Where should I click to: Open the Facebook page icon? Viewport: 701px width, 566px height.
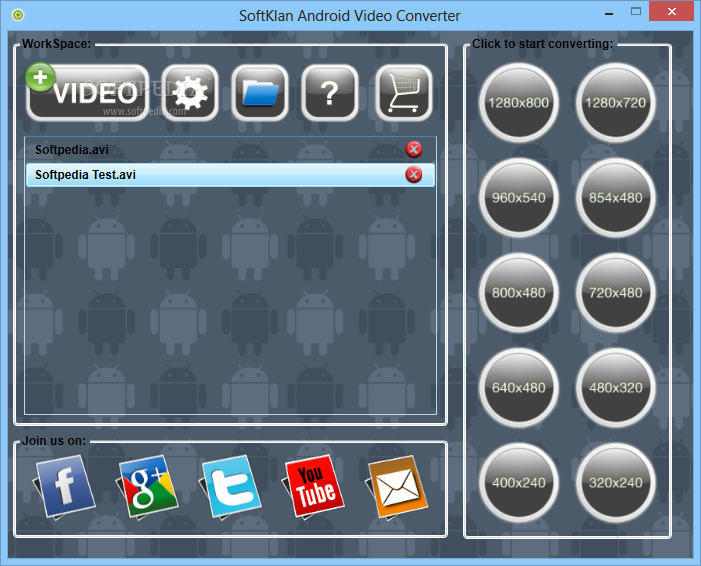point(64,487)
